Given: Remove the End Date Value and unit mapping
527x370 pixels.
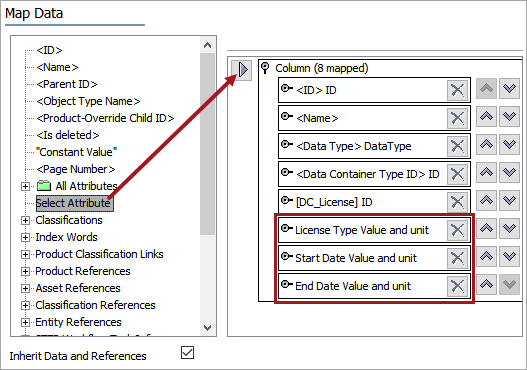Looking at the screenshot, I should click(x=457, y=286).
